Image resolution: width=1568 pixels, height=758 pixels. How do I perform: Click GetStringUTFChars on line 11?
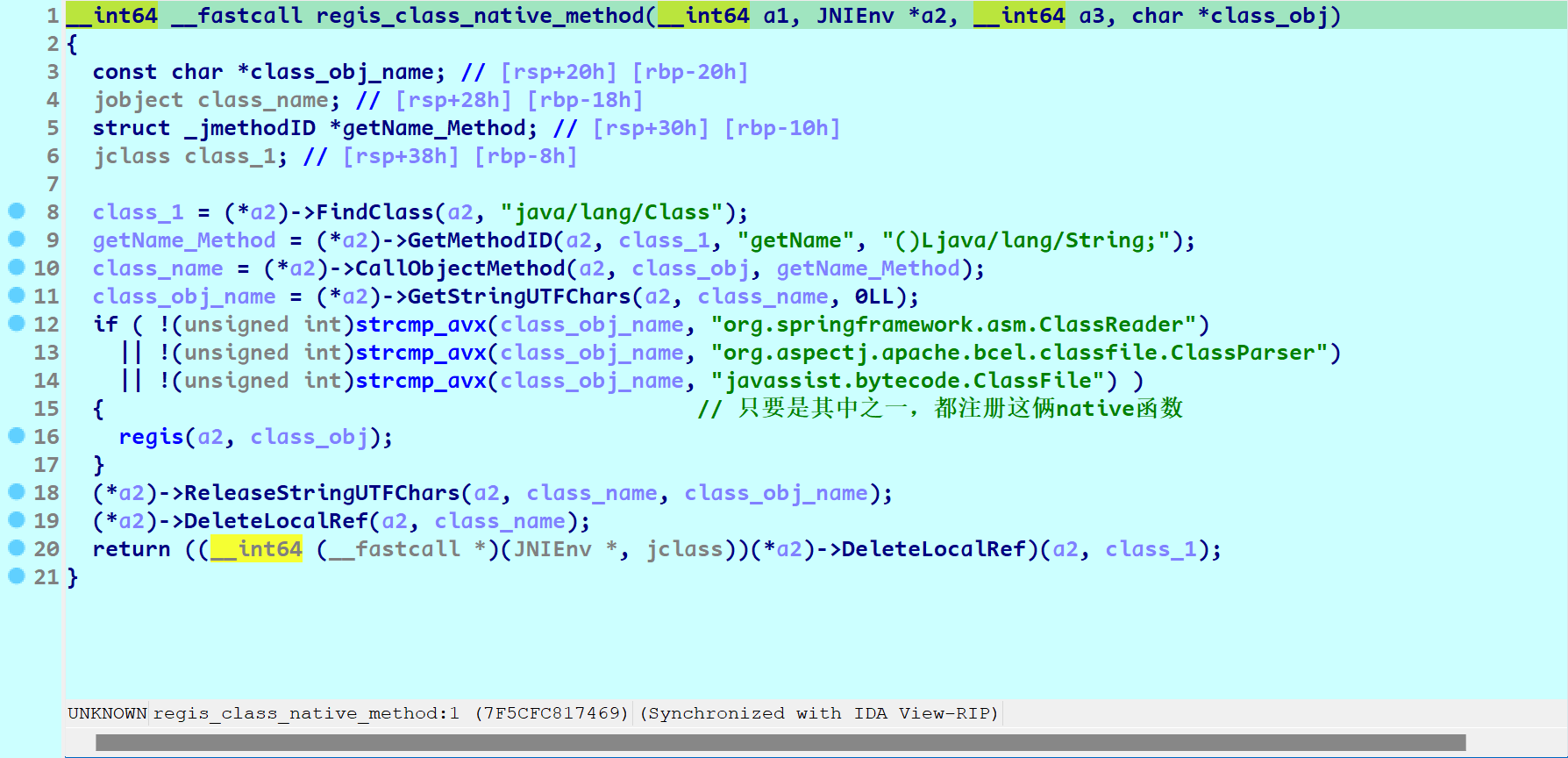[x=519, y=297]
